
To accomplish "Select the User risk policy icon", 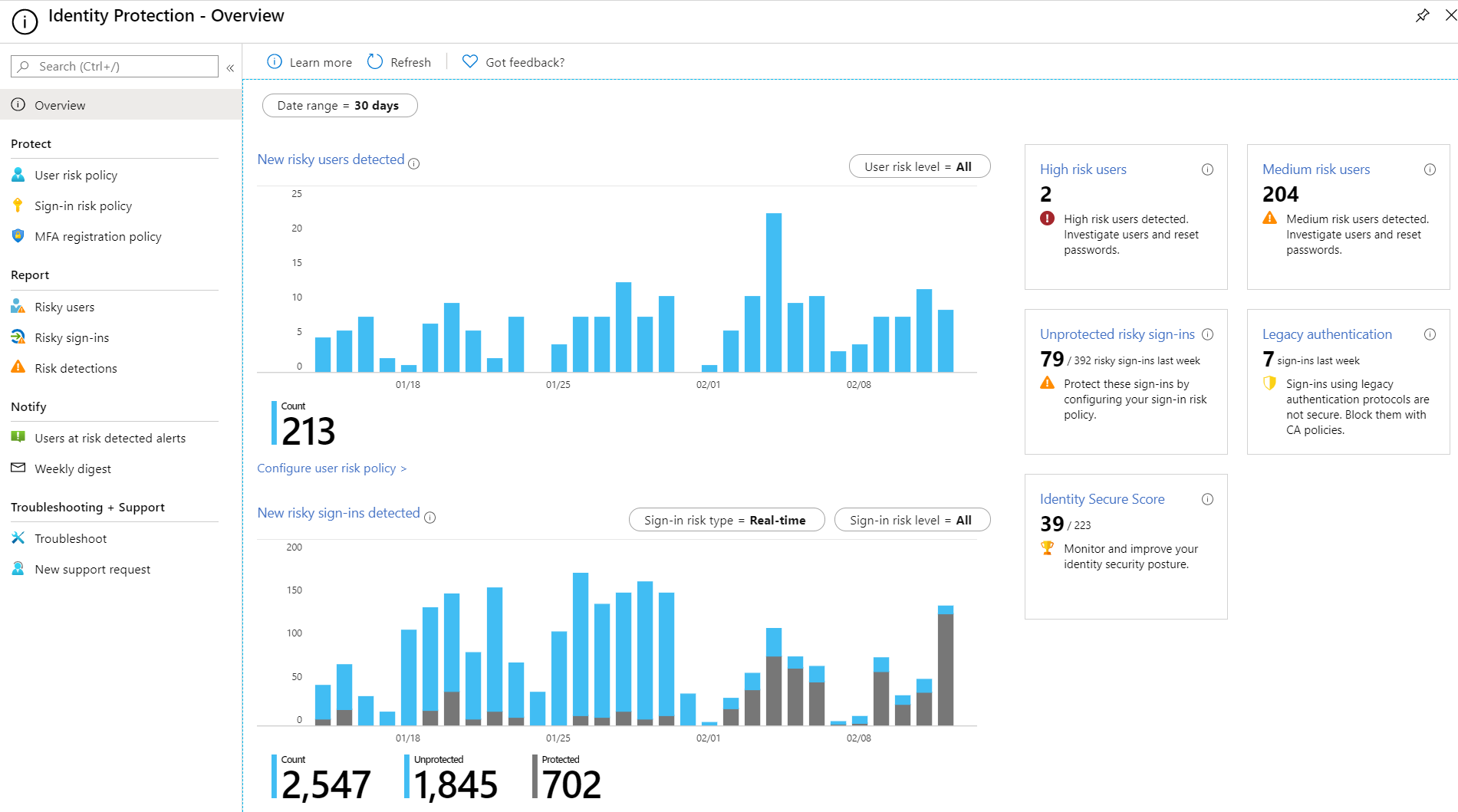I will pos(18,175).
